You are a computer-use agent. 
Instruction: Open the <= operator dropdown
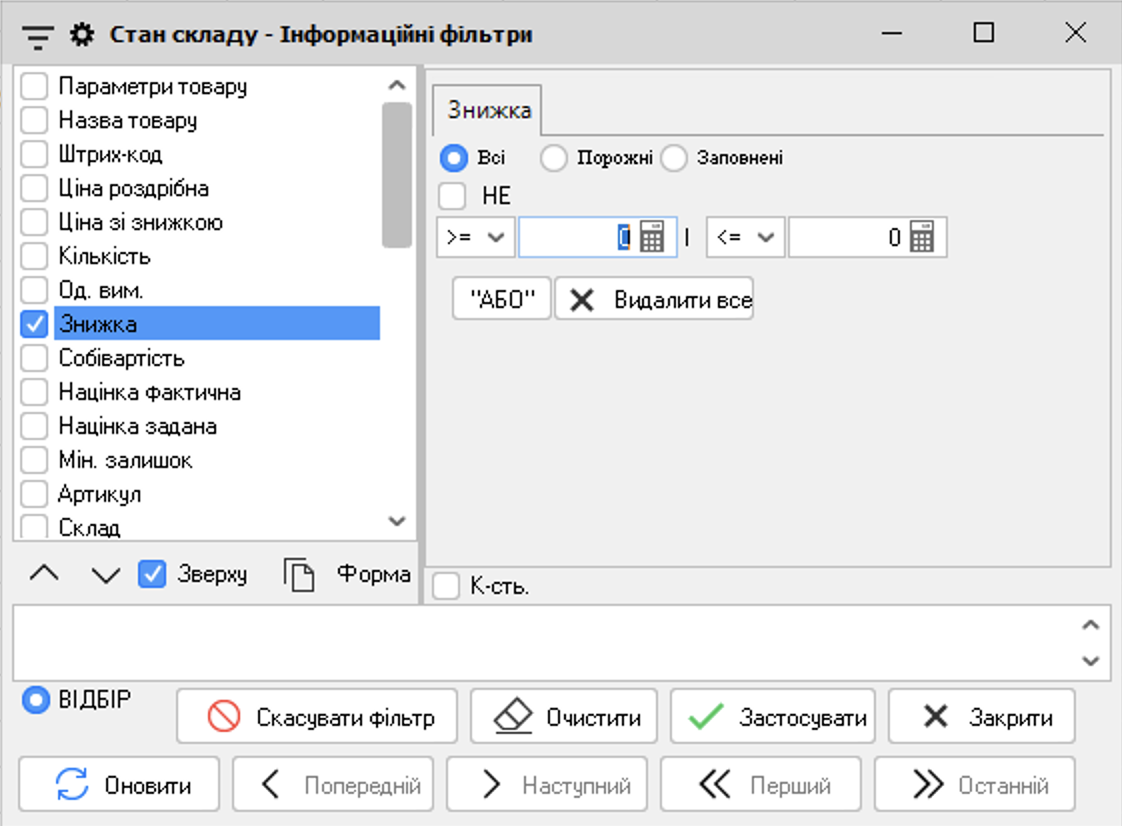coord(745,238)
